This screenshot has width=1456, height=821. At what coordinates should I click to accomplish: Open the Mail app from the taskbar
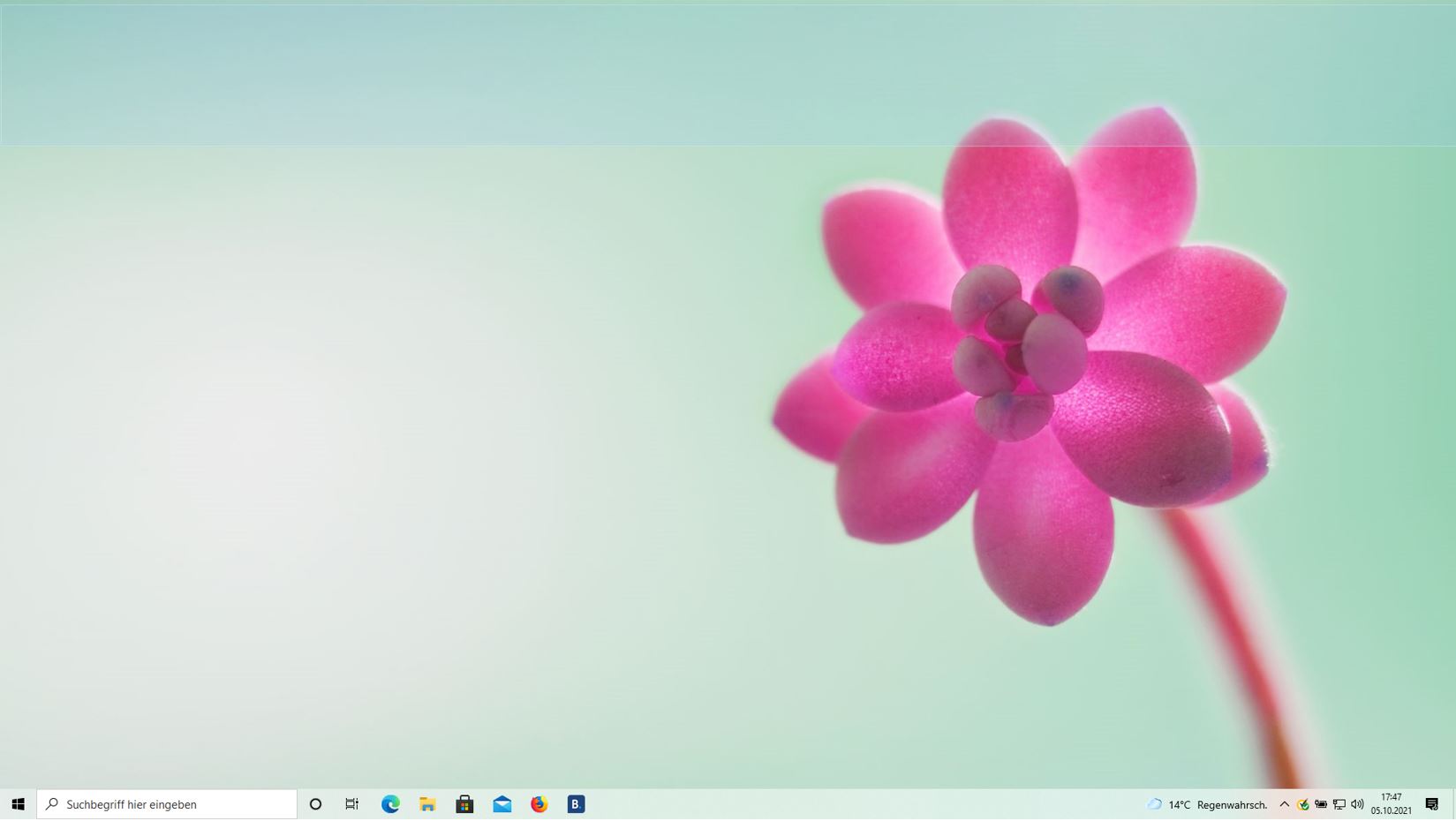tap(502, 804)
